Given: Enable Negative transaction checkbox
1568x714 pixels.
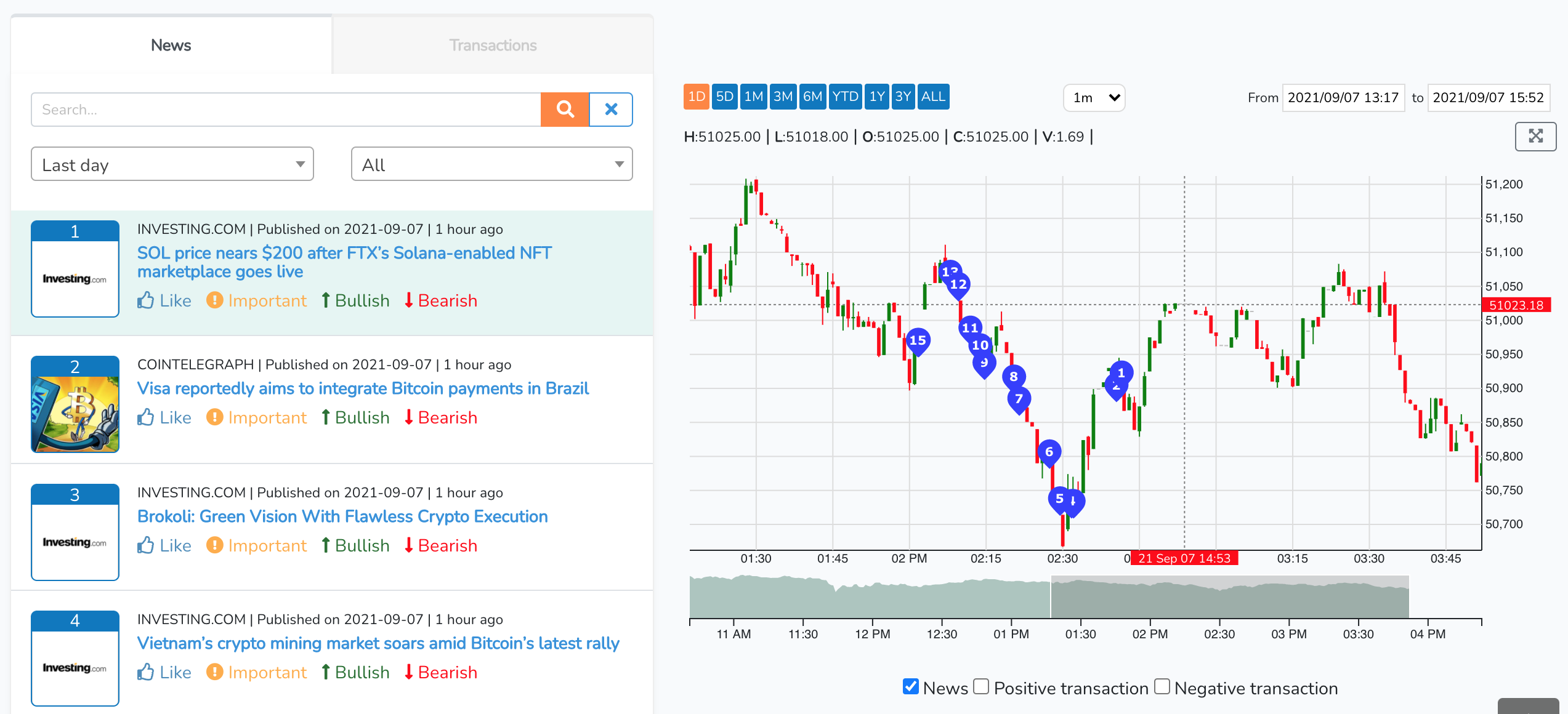Looking at the screenshot, I should [x=1162, y=686].
